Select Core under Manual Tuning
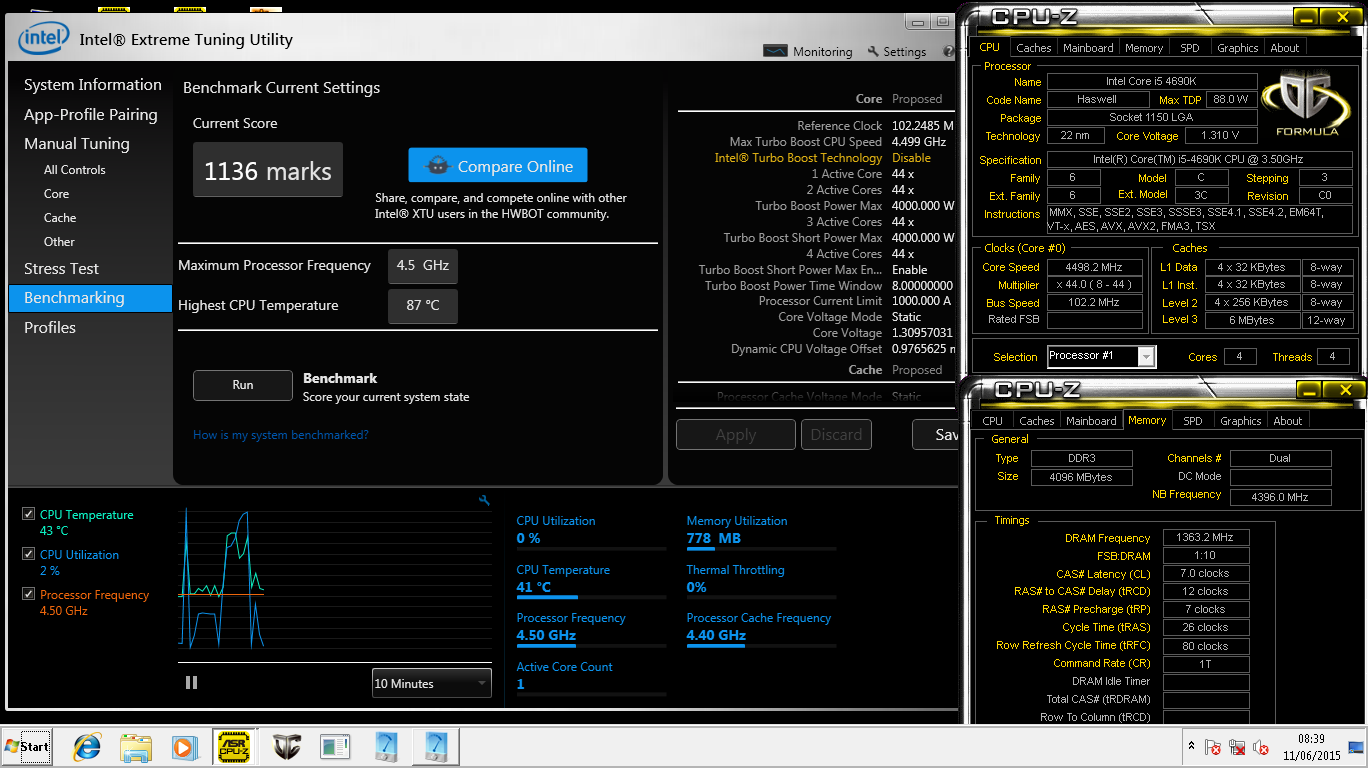 click(57, 193)
